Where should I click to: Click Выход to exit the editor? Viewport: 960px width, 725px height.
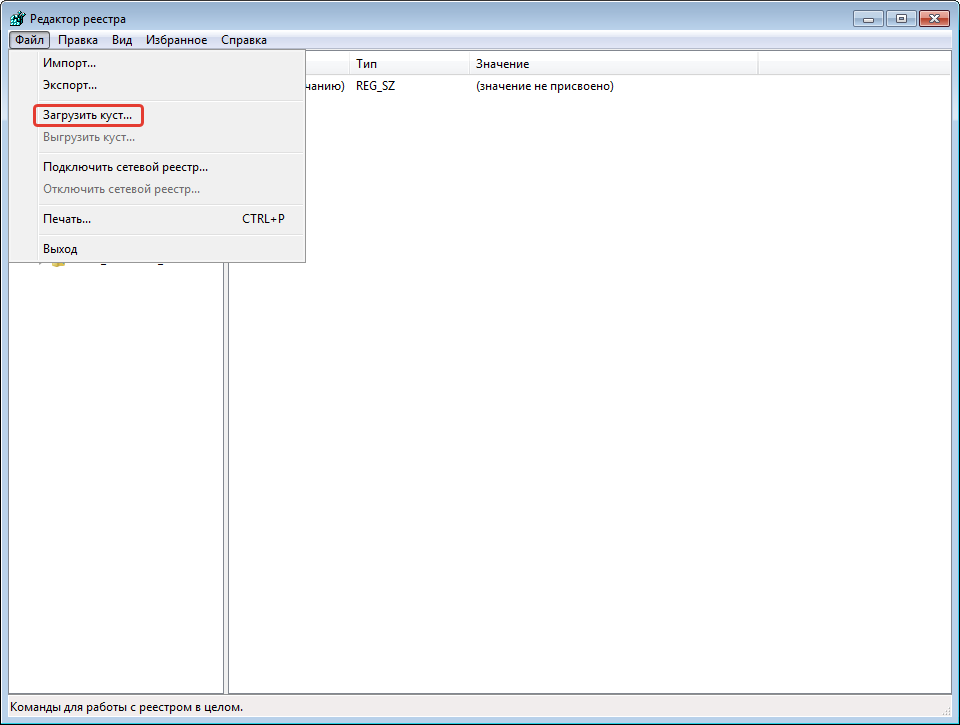pyautogui.click(x=60, y=249)
